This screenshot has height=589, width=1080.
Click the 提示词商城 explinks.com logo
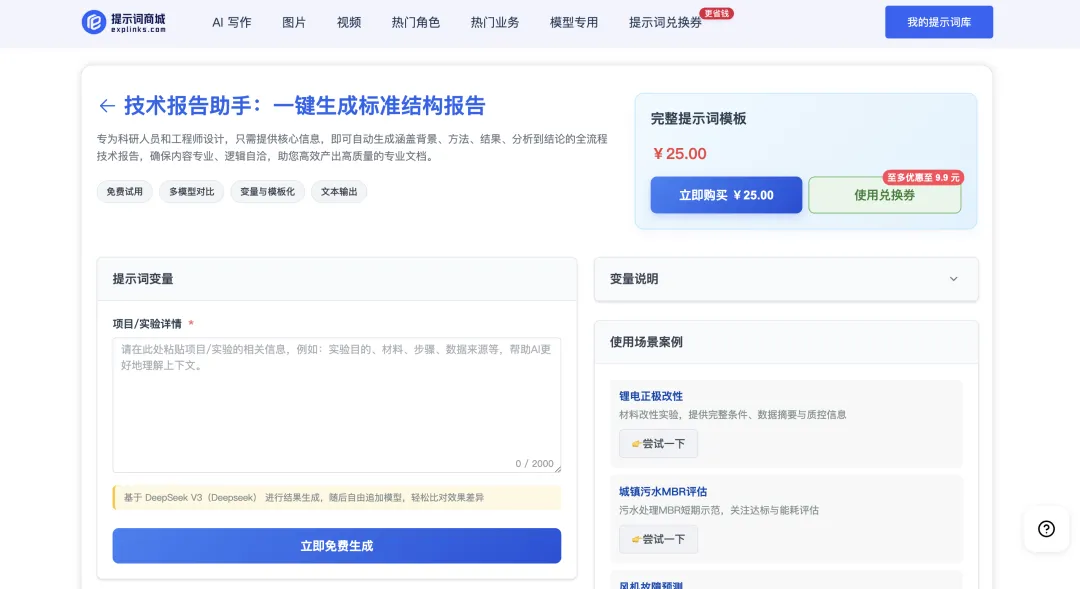[x=124, y=22]
